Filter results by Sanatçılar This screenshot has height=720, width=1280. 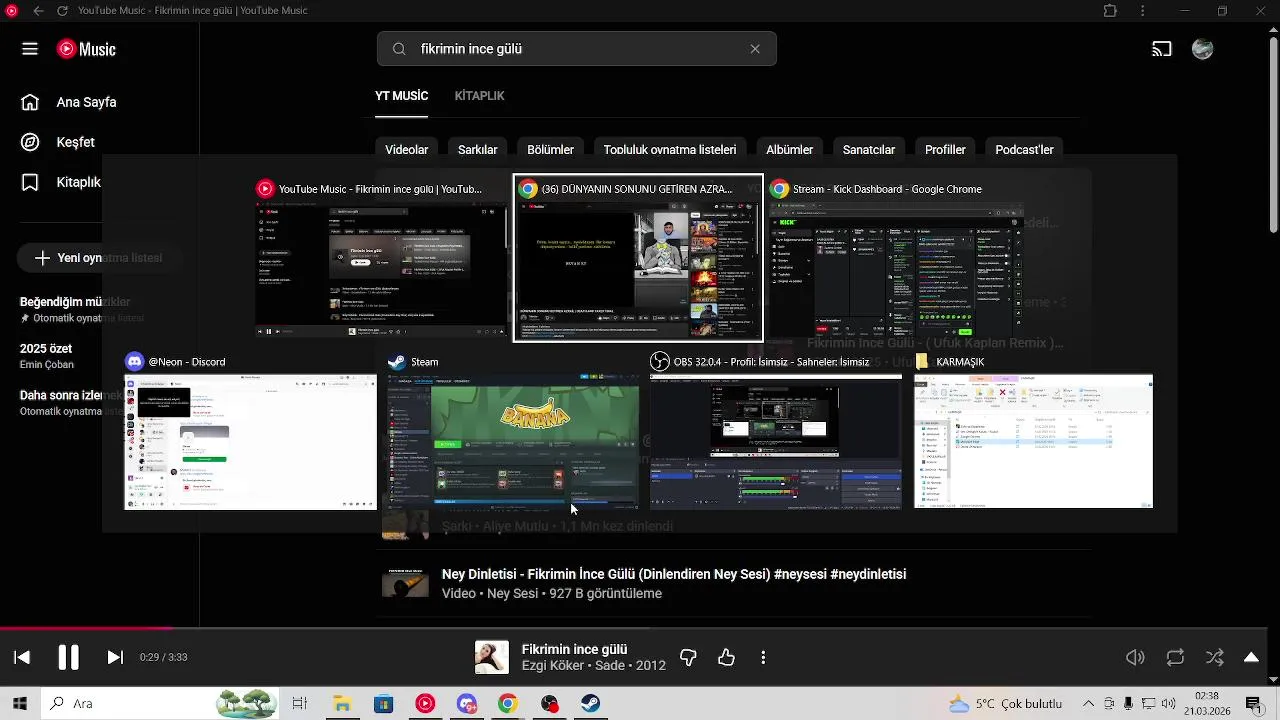click(x=869, y=150)
